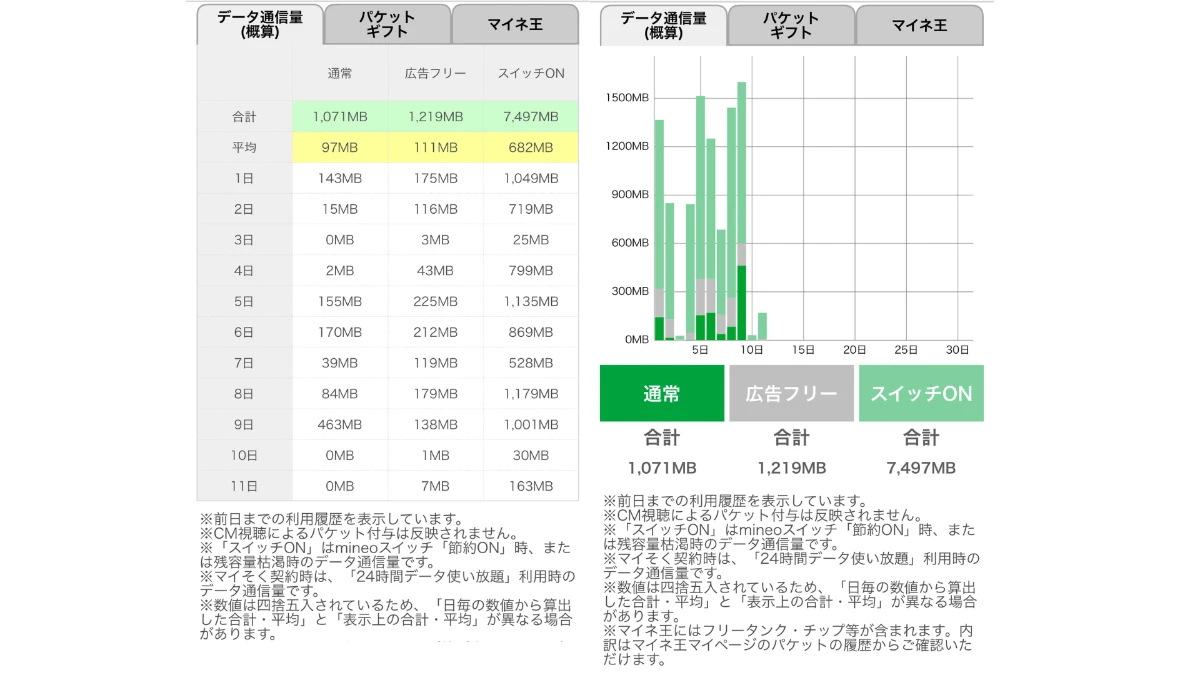1200x675 pixels.
Task: Click 170MB in the 6日 row
Action: pyautogui.click(x=340, y=332)
